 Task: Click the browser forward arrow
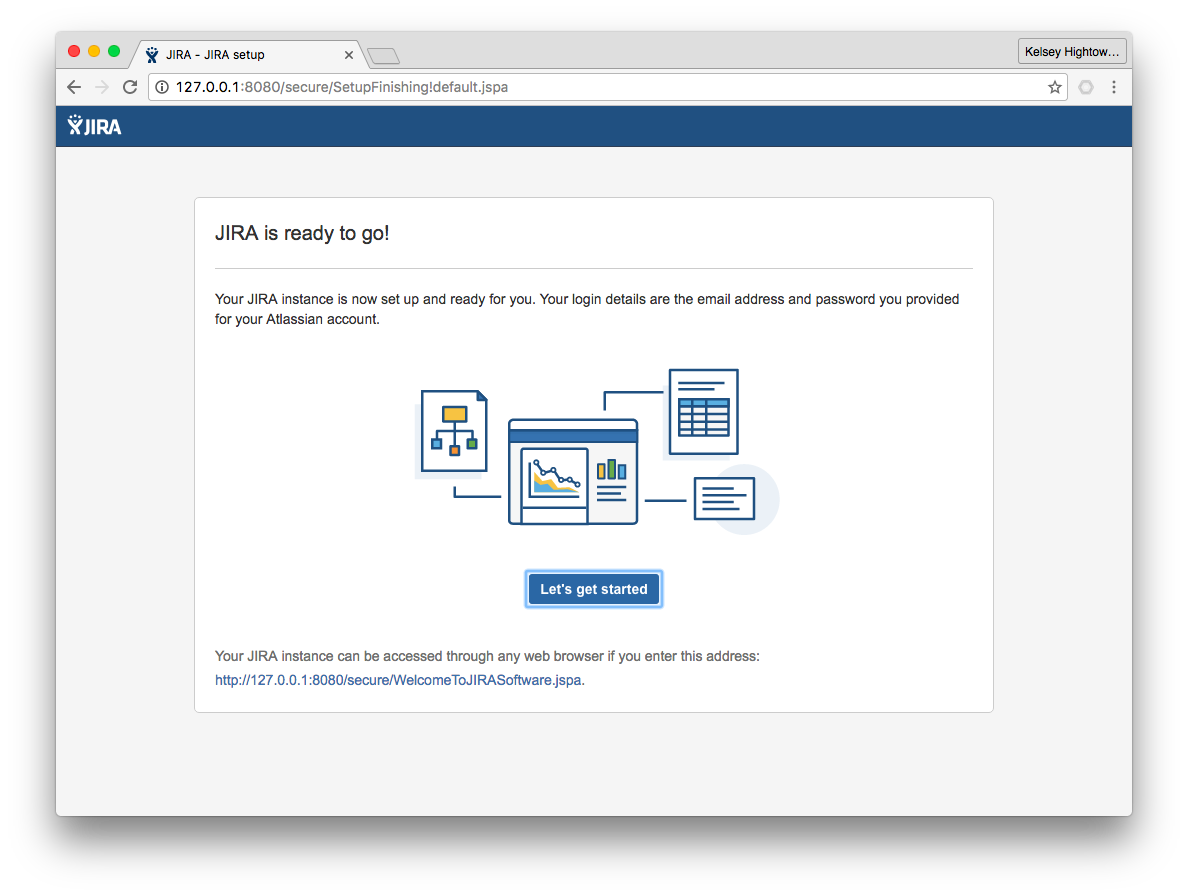[102, 87]
